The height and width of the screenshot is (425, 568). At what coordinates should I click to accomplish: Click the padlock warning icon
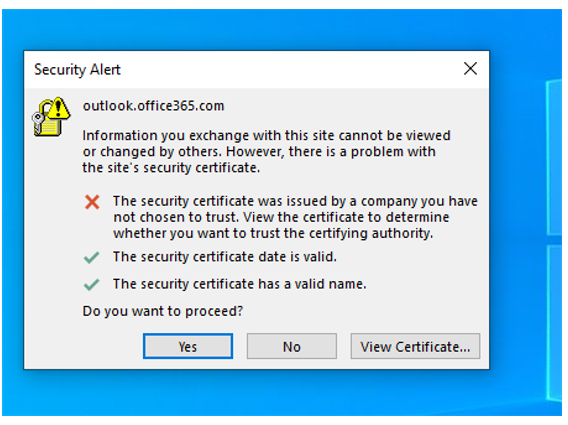pos(51,117)
